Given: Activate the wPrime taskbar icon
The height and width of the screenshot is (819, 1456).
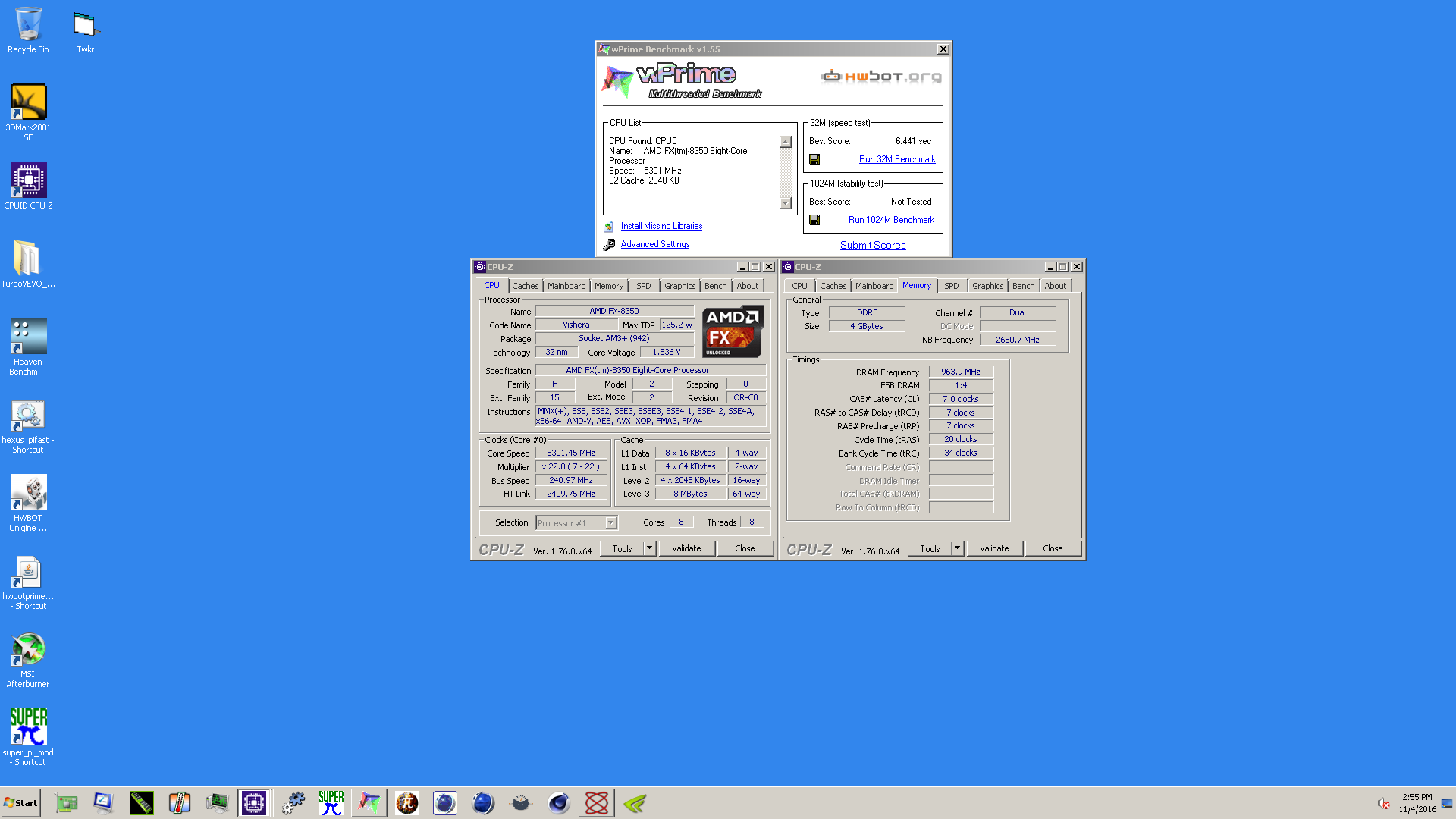Looking at the screenshot, I should pos(369,803).
